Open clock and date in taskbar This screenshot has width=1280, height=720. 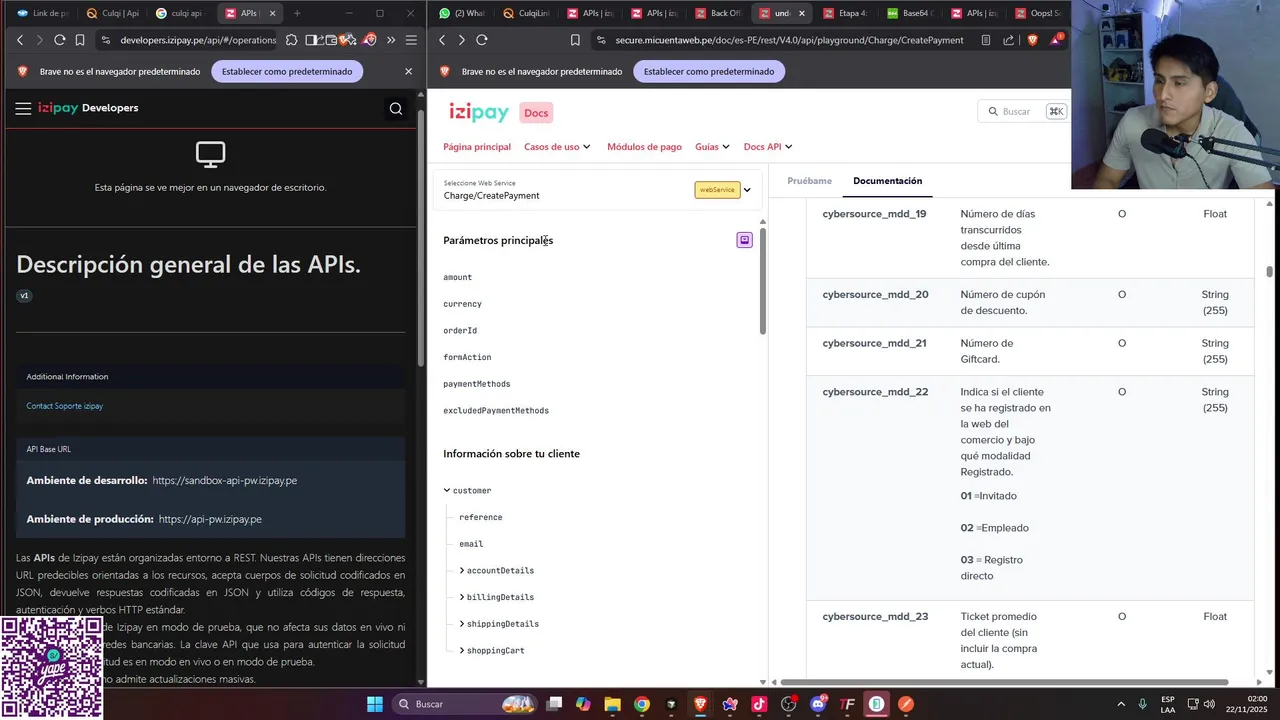pos(1248,704)
